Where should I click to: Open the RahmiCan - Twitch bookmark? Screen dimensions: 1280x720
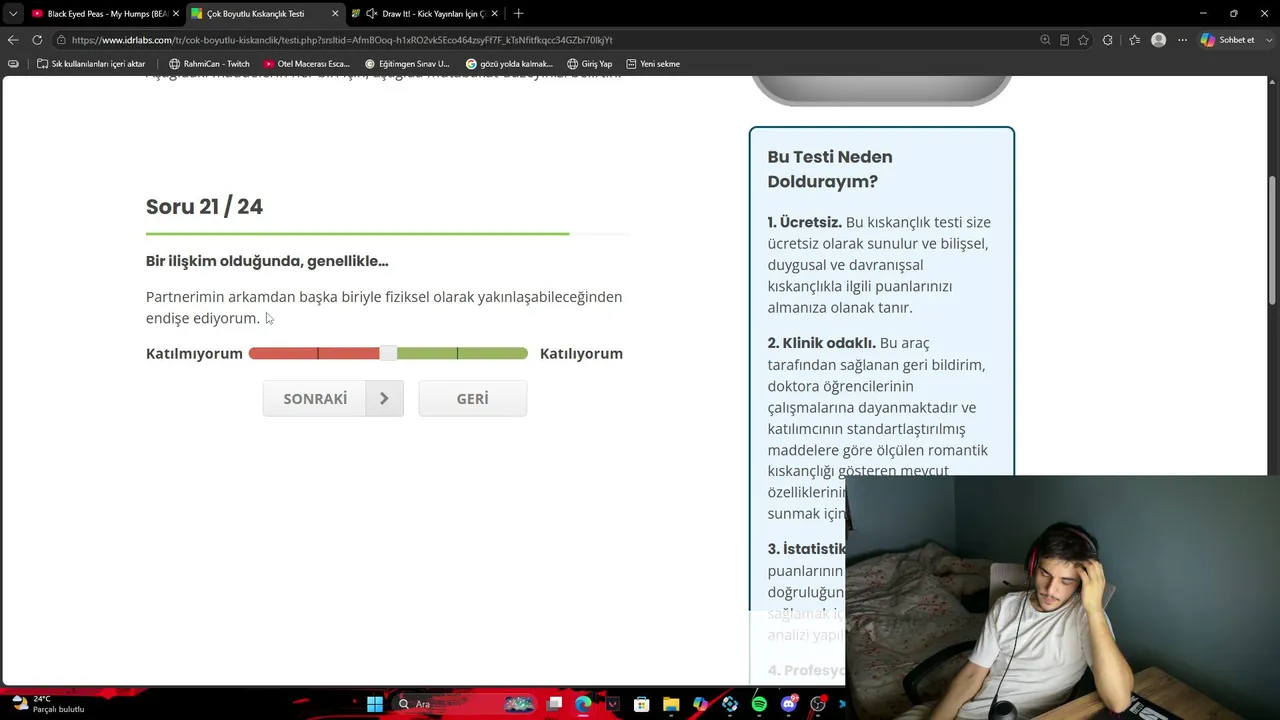tap(209, 64)
